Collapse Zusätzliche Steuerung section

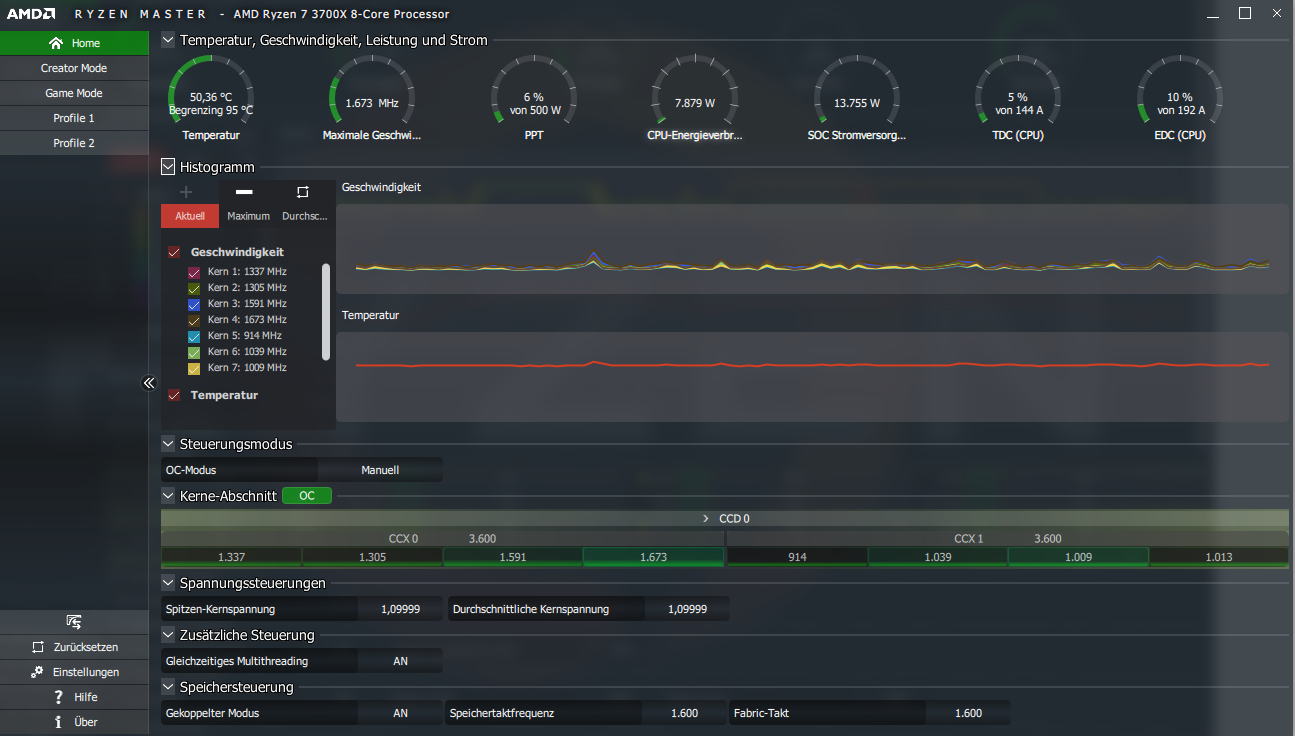click(168, 634)
